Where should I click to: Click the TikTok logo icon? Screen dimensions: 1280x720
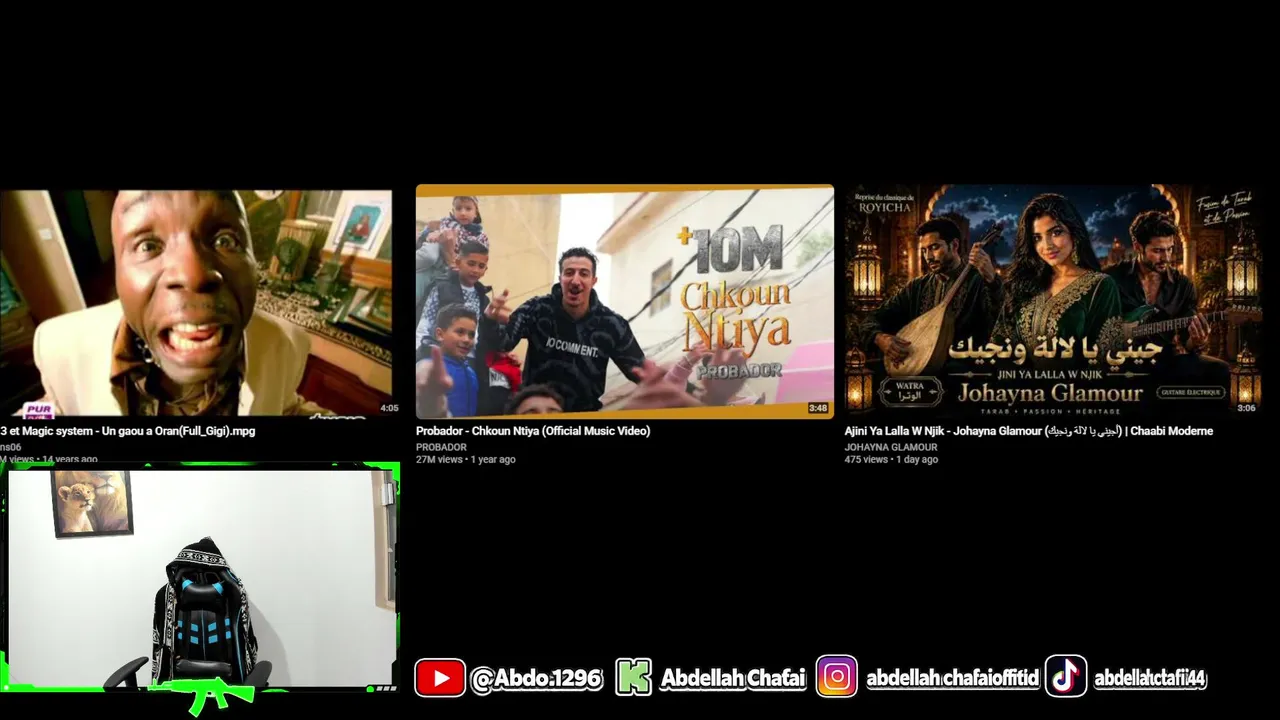tap(1066, 677)
